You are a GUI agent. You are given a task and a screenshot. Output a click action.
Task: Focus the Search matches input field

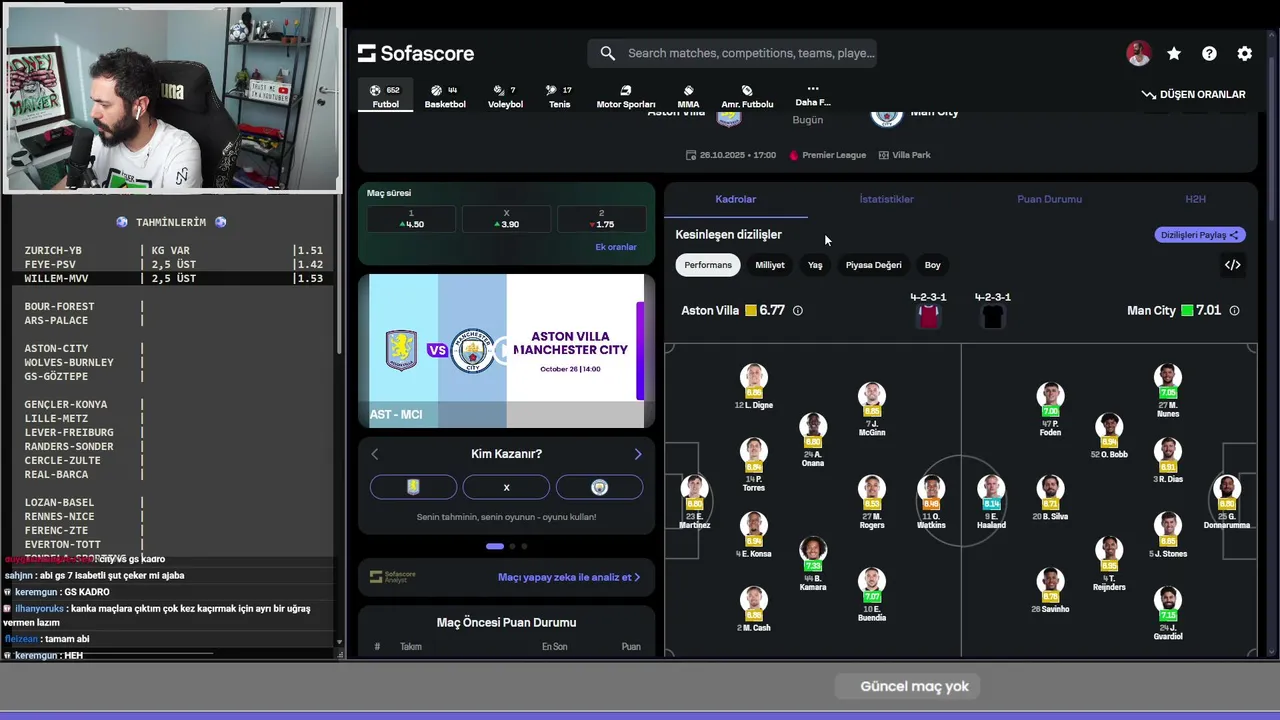coord(751,53)
